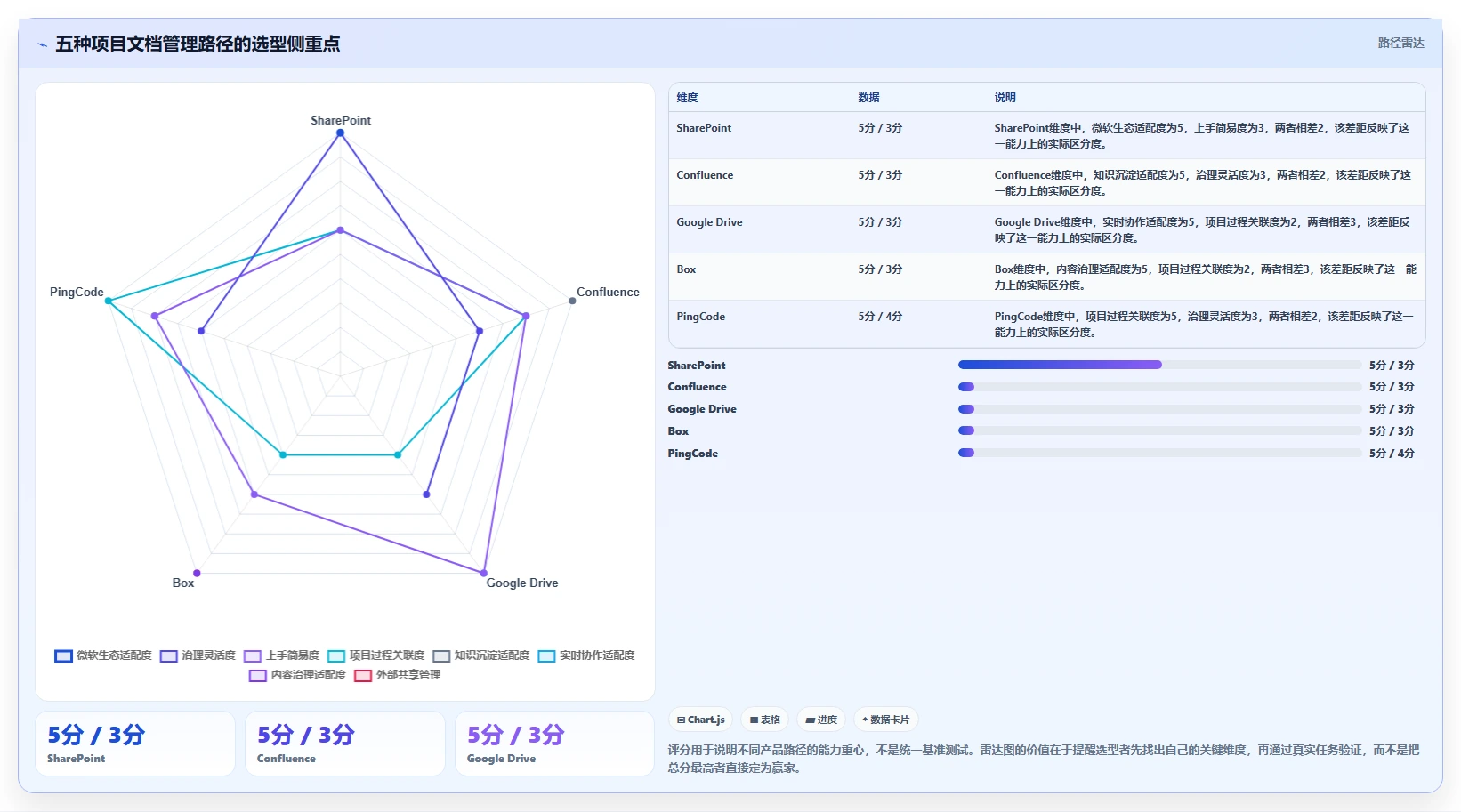Open the Confluence 5分 / 3分 data card

(345, 744)
